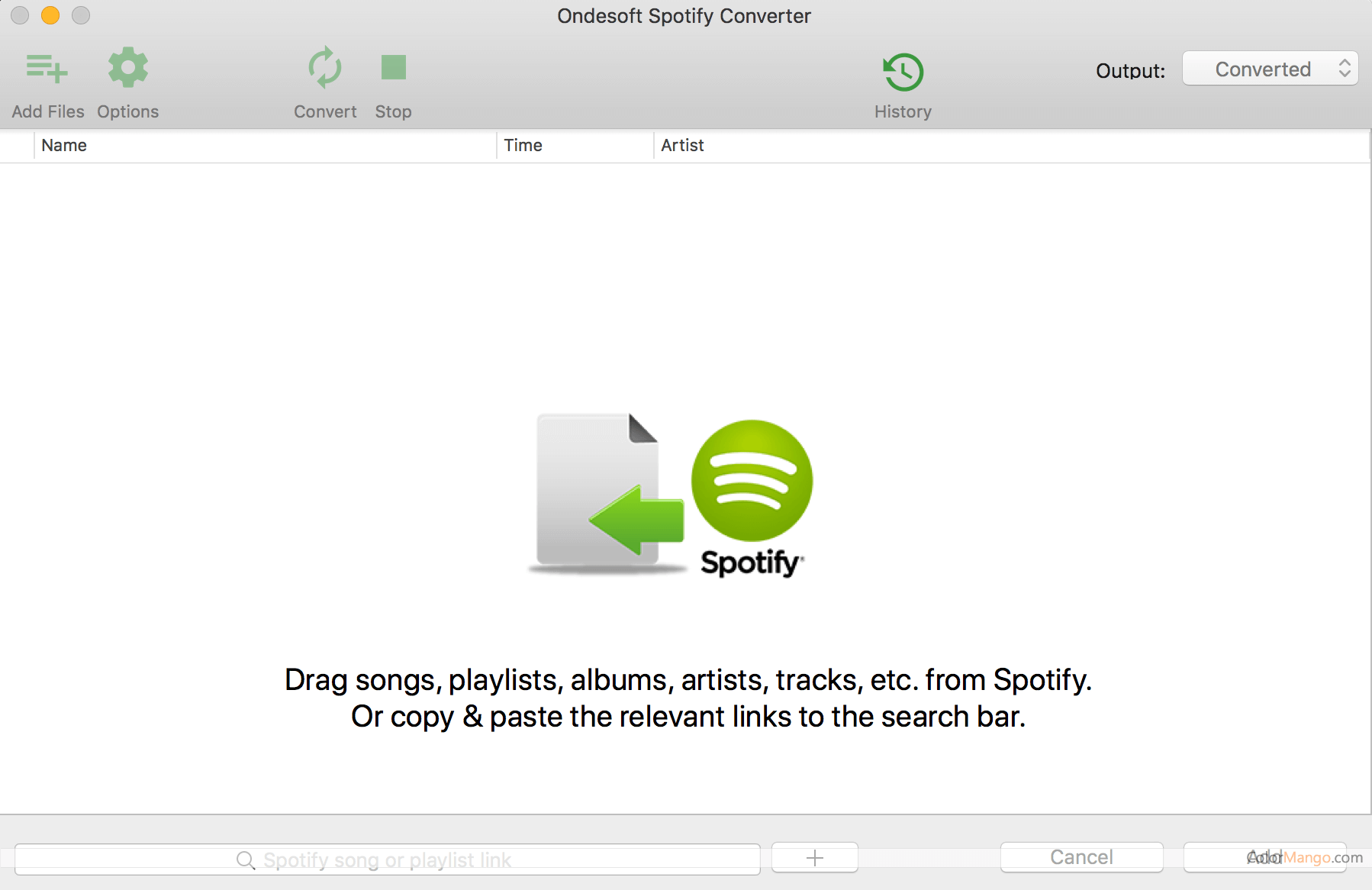Click the Cancel button
The width and height of the screenshot is (1372, 890).
pyautogui.click(x=1081, y=857)
